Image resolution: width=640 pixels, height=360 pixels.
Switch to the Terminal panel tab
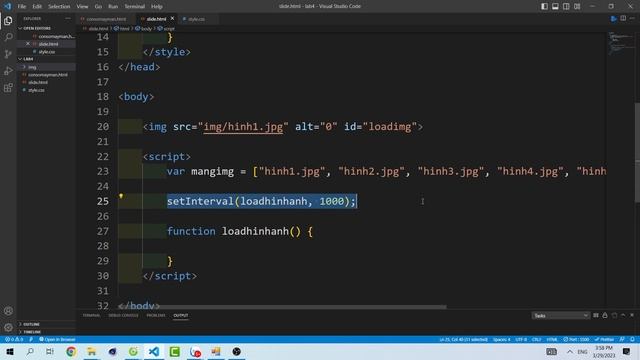point(91,316)
